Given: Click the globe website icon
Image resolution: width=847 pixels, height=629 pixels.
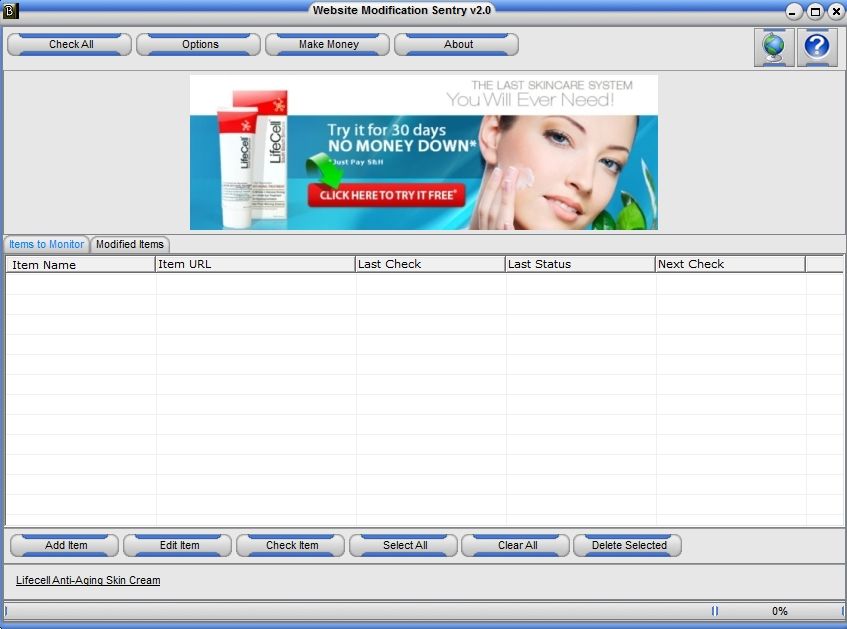Looking at the screenshot, I should [774, 48].
